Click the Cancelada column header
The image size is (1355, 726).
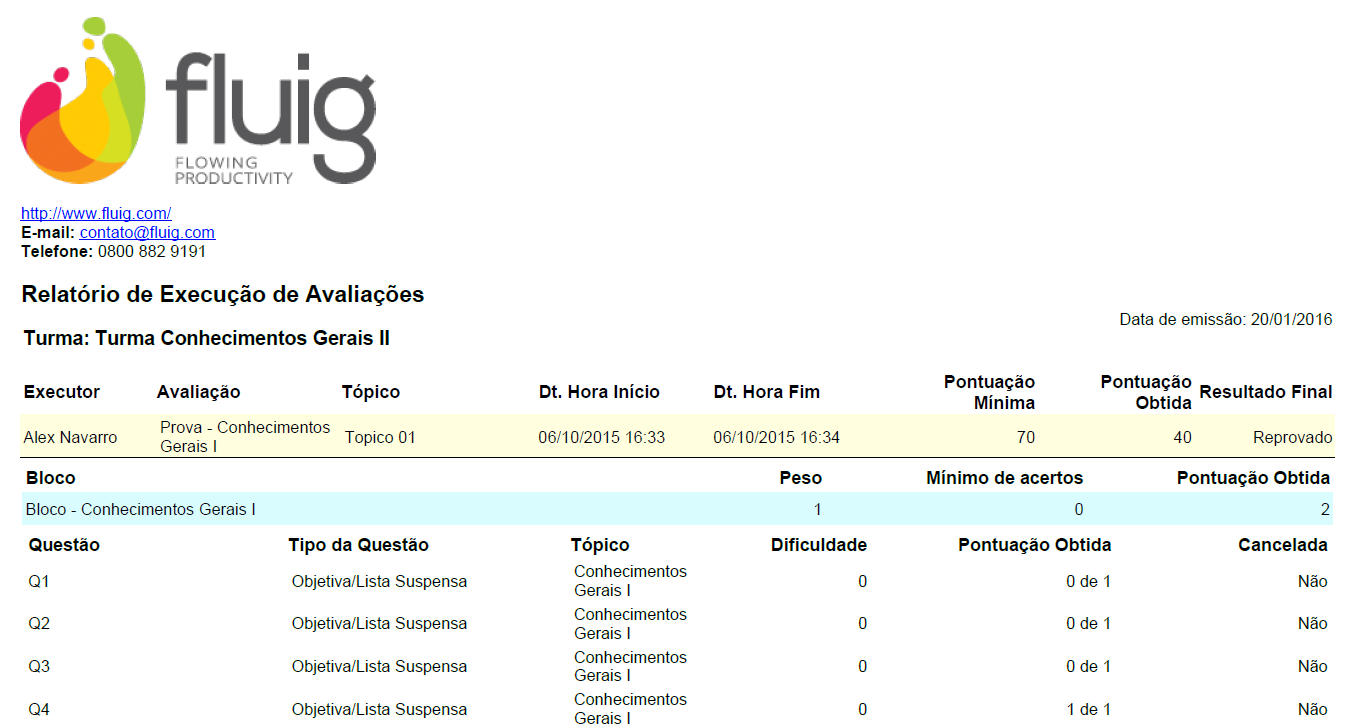(x=1283, y=545)
